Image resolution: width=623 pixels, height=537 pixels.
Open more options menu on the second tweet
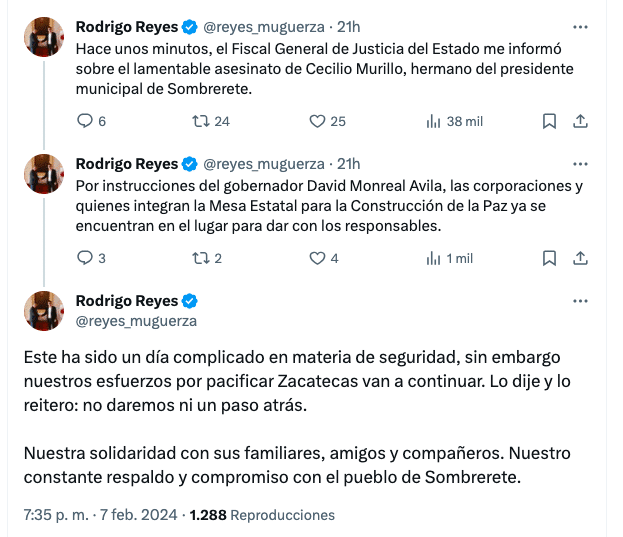pos(580,163)
